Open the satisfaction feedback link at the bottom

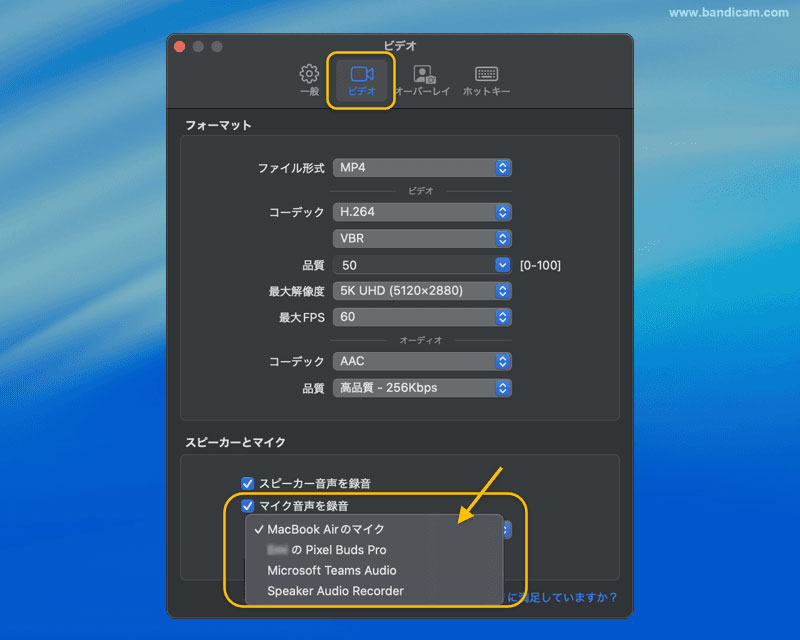[560, 597]
